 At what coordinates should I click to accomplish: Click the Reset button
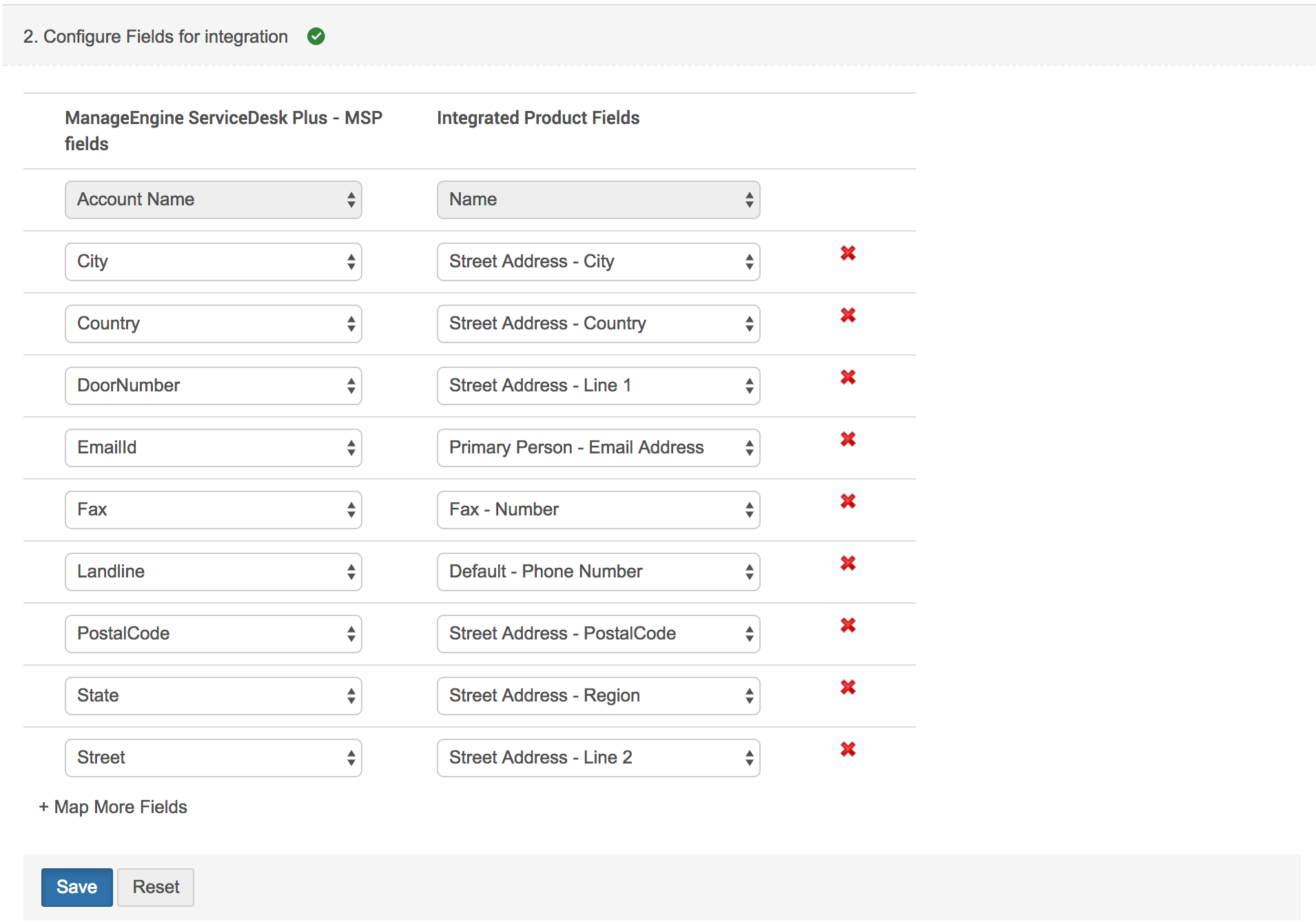coord(156,887)
